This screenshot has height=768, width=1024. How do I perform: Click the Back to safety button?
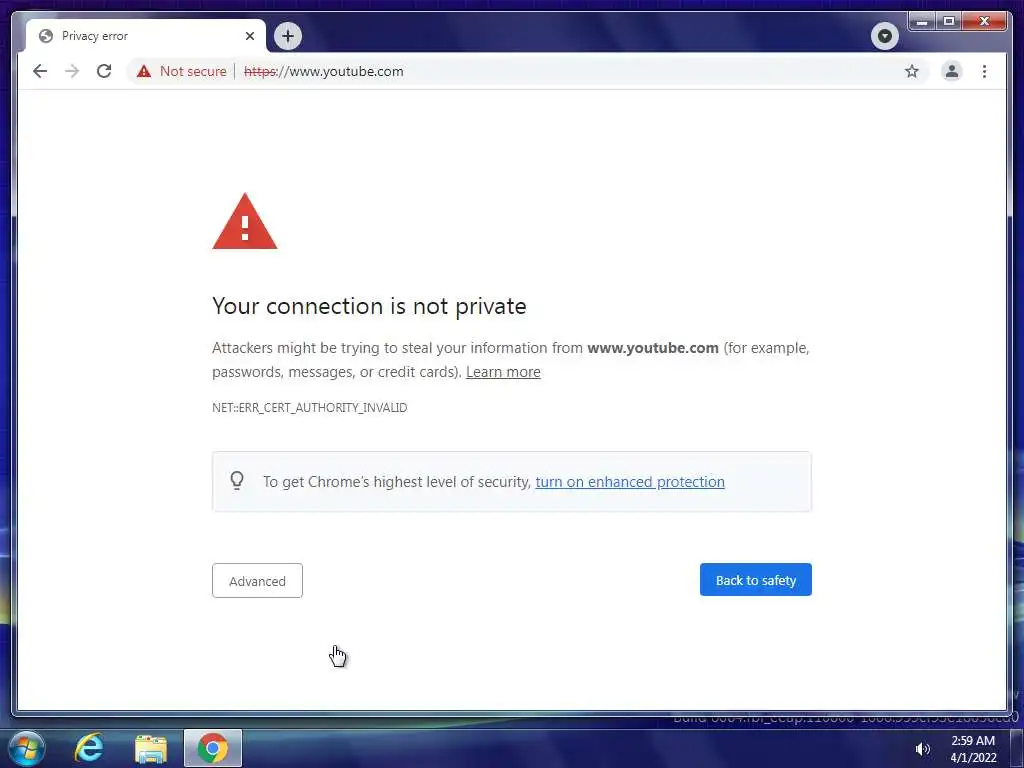click(x=756, y=580)
